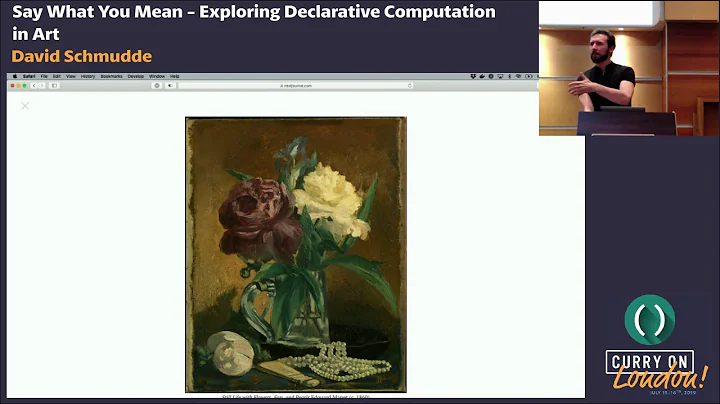The height and width of the screenshot is (404, 720).
Task: Click the red close window button
Action: pos(12,86)
